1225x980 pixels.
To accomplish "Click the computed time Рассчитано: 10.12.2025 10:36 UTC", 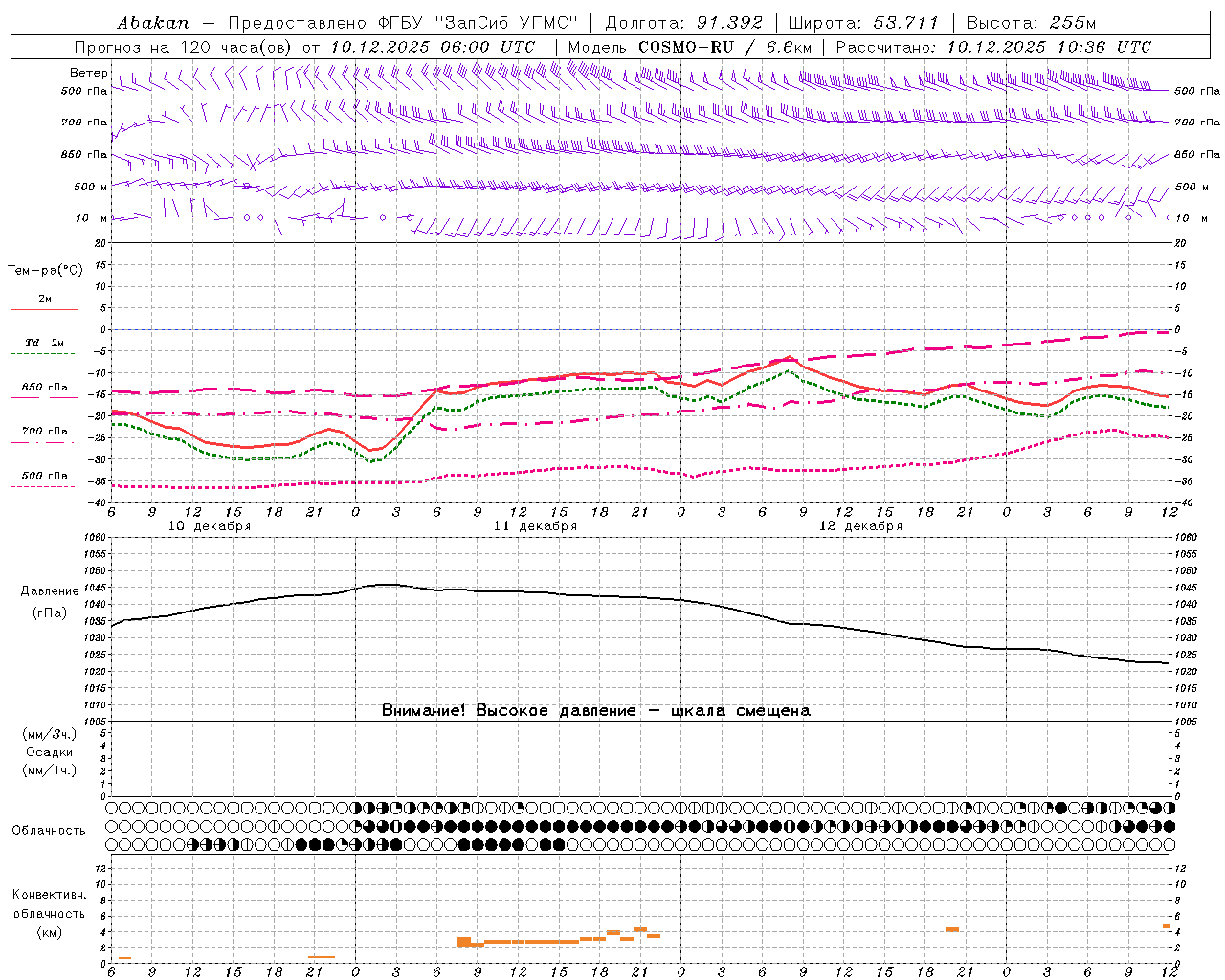I will (993, 46).
